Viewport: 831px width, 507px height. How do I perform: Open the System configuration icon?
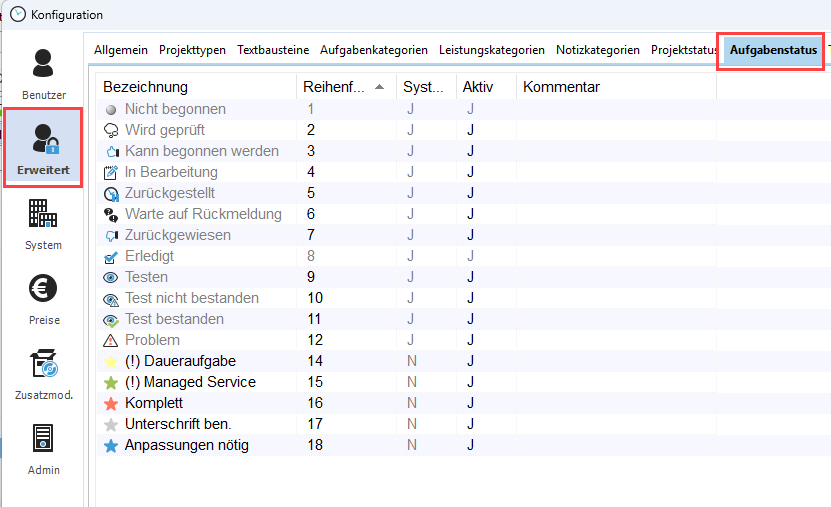tap(43, 222)
